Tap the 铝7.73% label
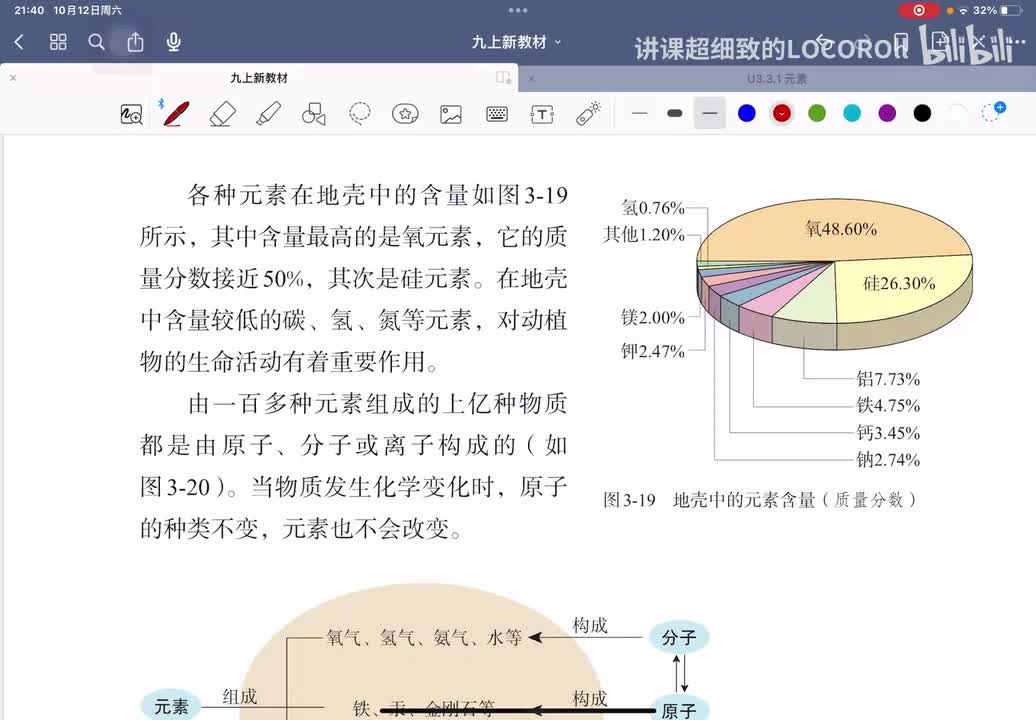 click(888, 379)
